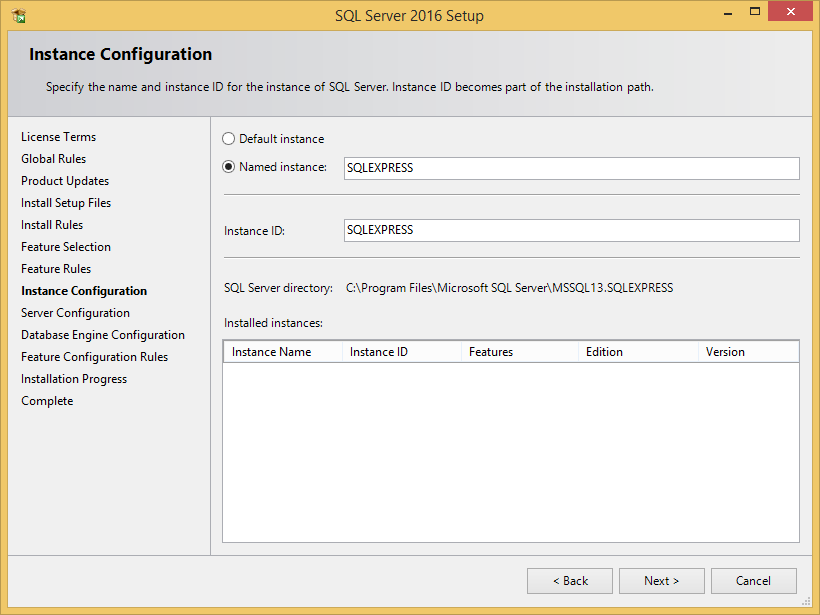This screenshot has height=615, width=820.
Task: Minimize the SQL Server 2016 Setup window
Action: tap(727, 13)
